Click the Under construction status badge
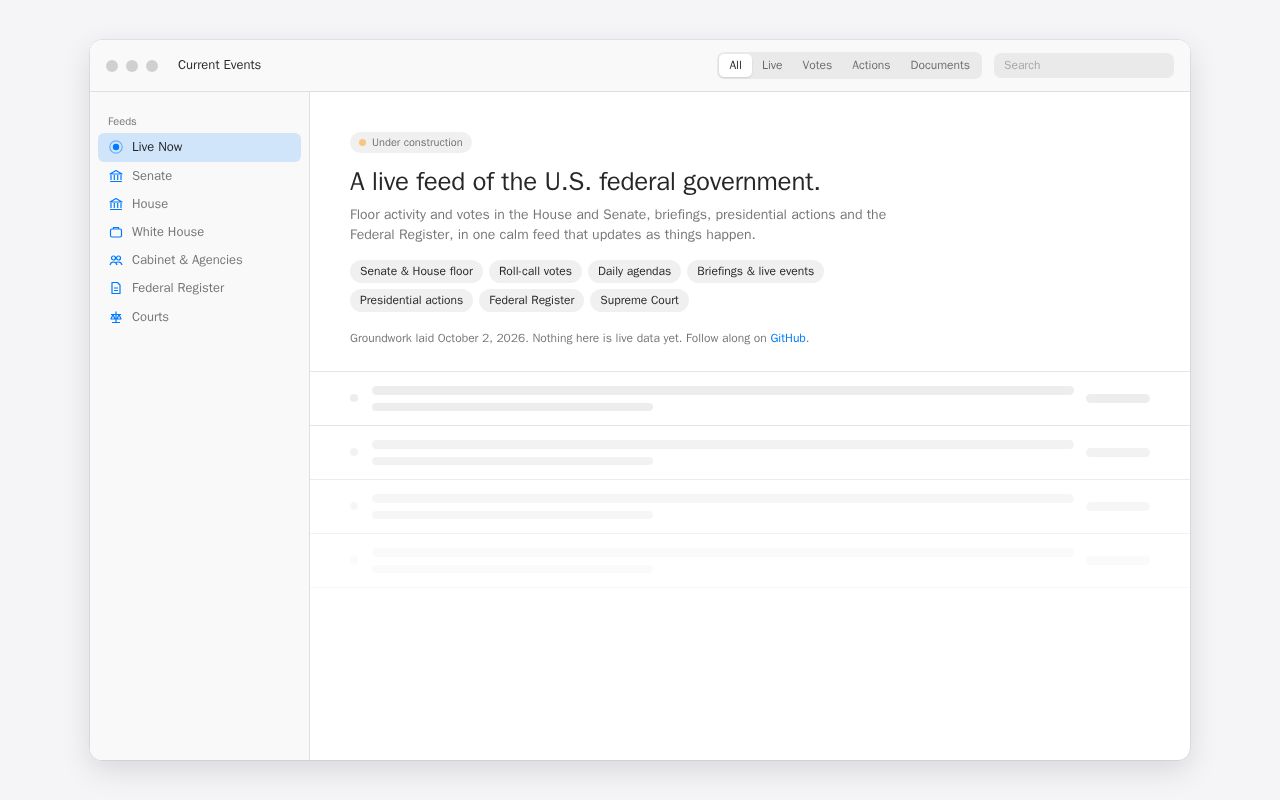 [x=411, y=142]
